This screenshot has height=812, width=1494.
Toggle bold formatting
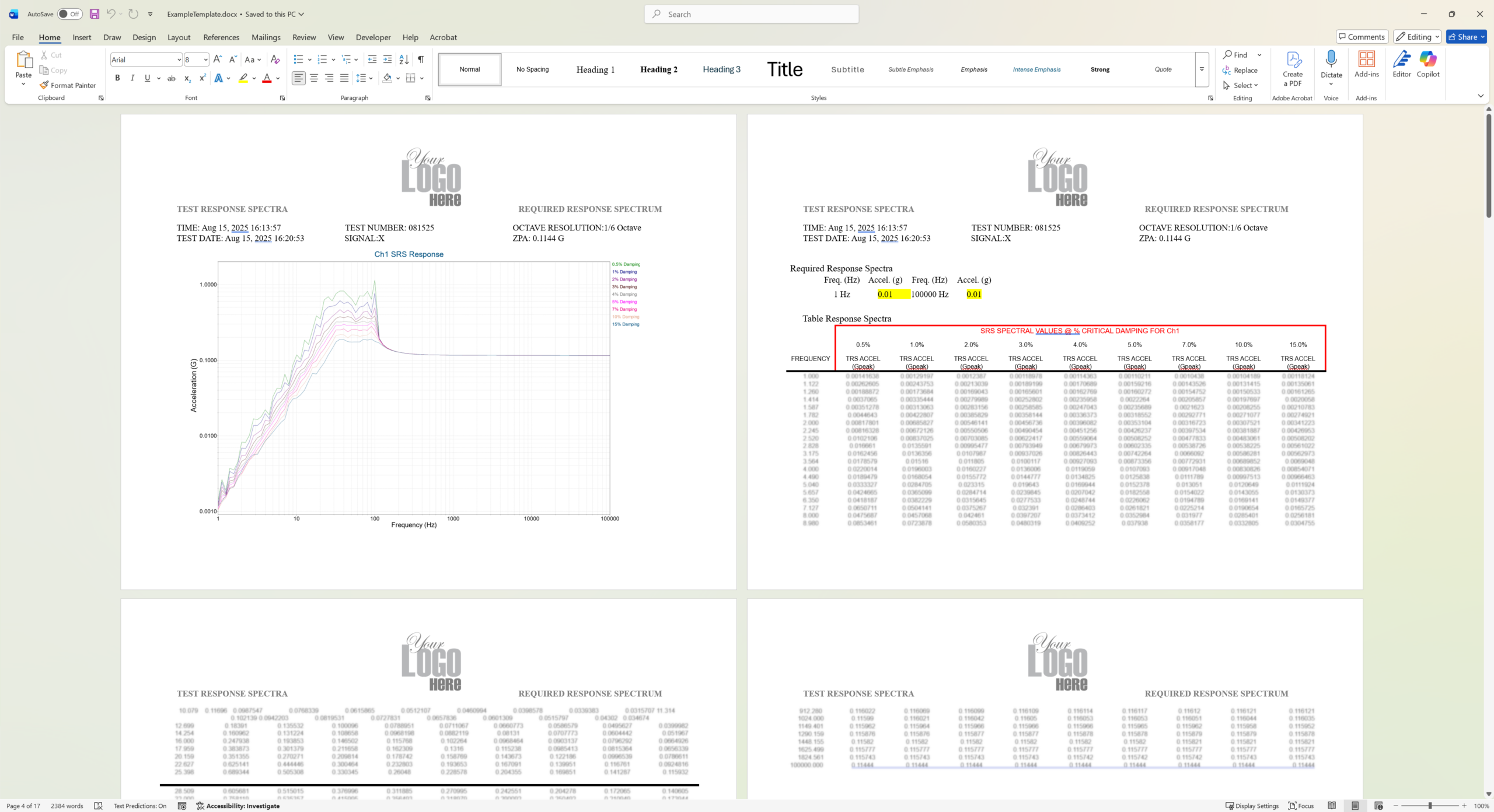(x=117, y=78)
